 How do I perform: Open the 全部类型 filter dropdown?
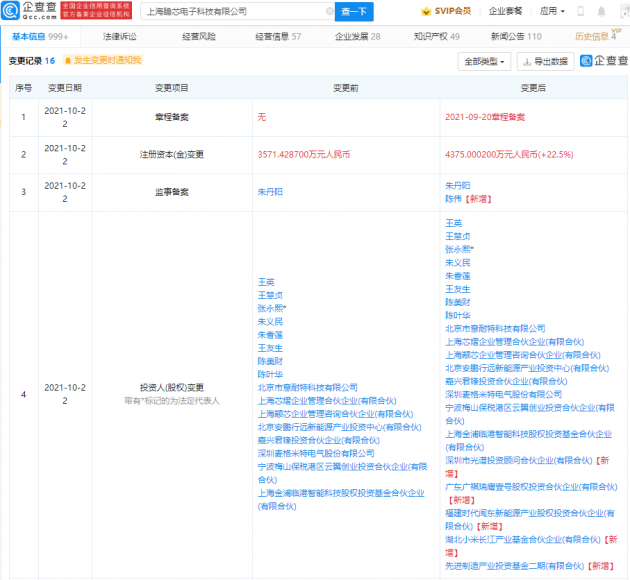coord(485,61)
